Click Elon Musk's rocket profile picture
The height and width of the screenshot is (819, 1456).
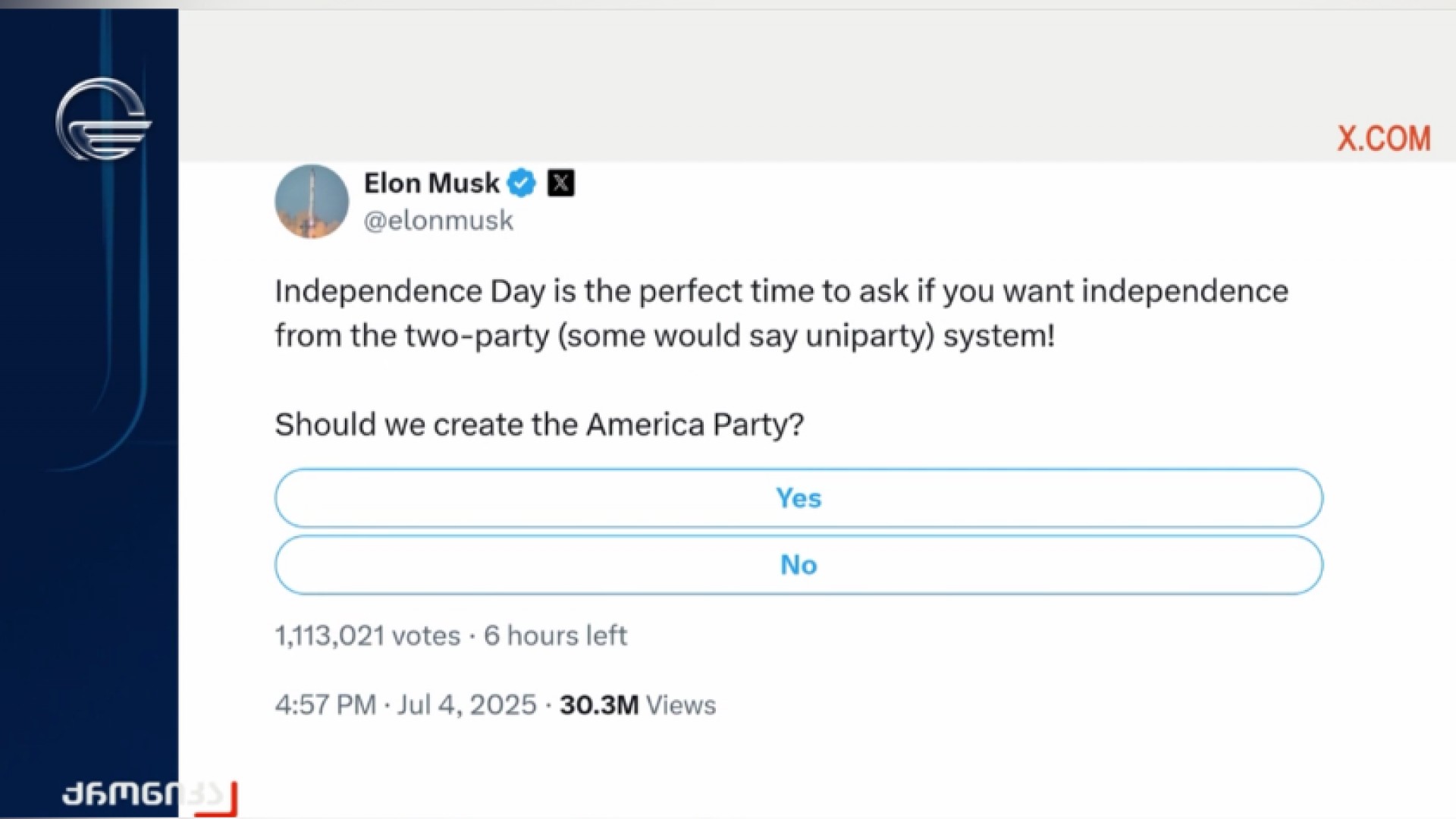(x=312, y=202)
